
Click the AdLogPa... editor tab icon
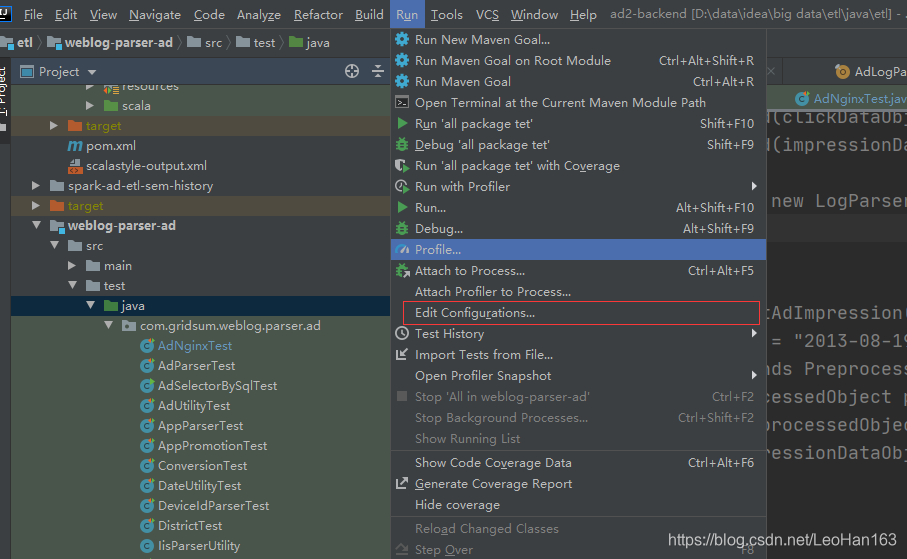click(842, 71)
